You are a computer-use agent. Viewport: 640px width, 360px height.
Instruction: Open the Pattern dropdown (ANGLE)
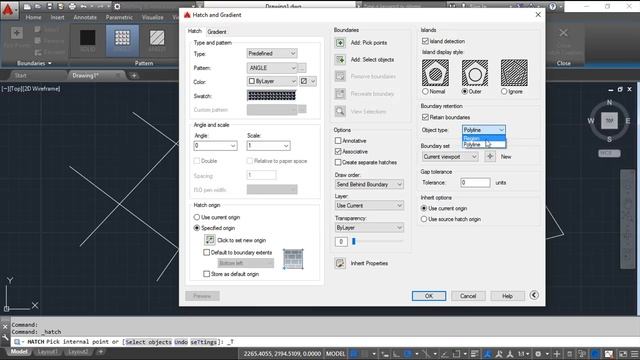pyautogui.click(x=272, y=68)
